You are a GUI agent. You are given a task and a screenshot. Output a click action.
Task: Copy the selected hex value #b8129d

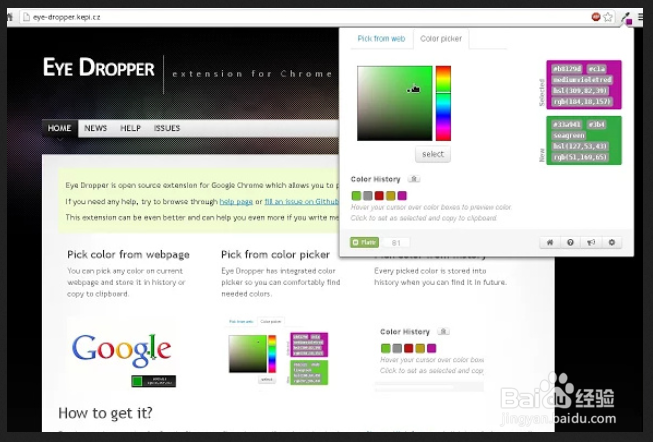tap(567, 69)
